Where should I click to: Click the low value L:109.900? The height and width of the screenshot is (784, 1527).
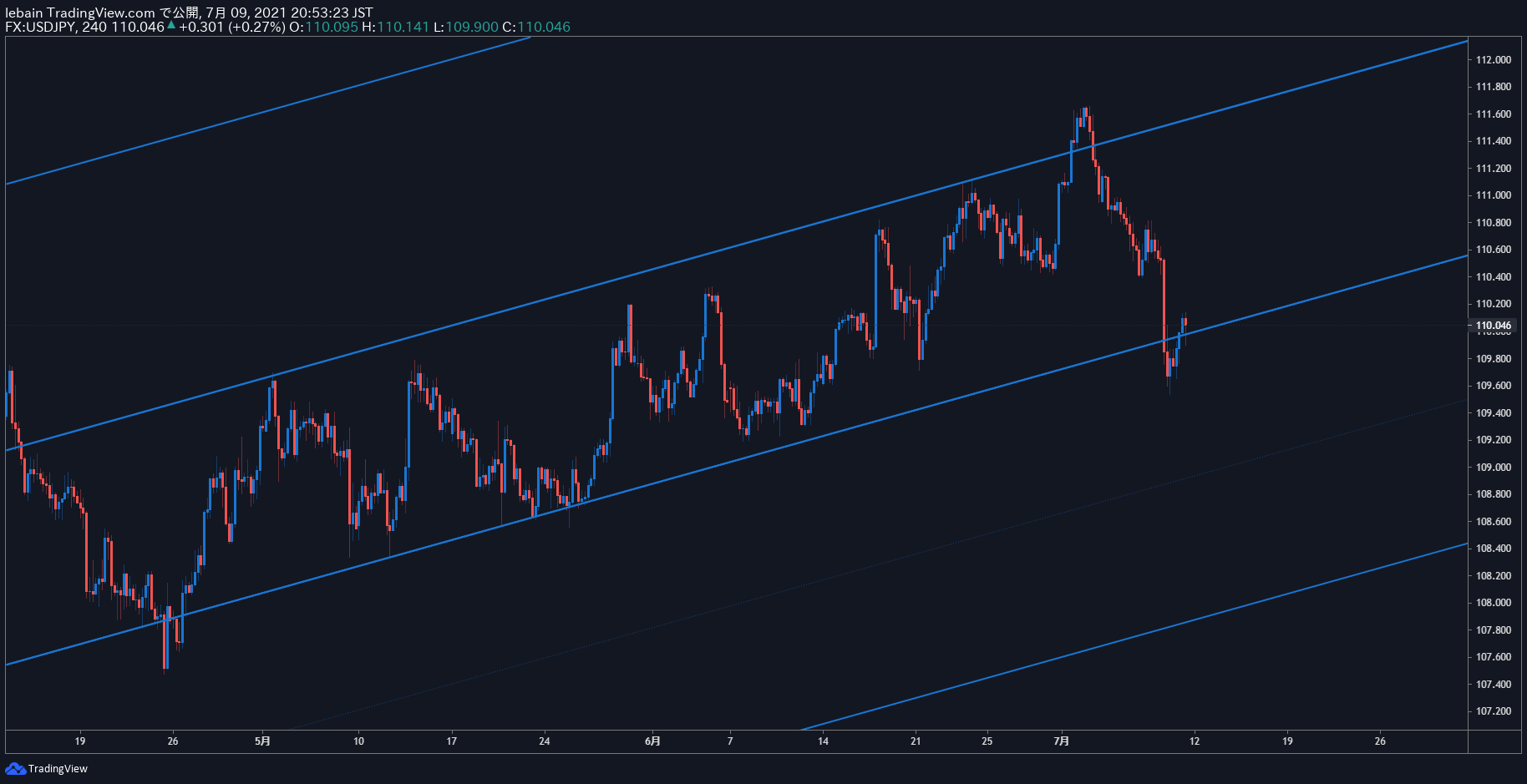click(x=465, y=27)
